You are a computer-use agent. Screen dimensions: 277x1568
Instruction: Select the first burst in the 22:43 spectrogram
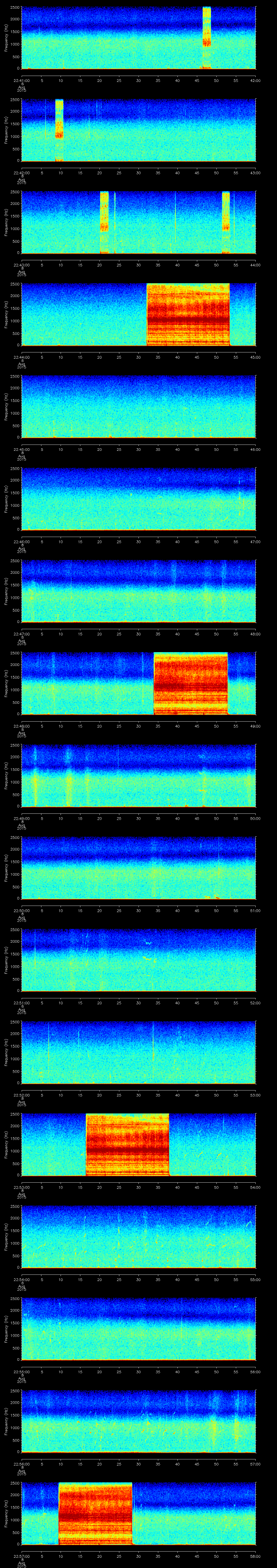(104, 222)
